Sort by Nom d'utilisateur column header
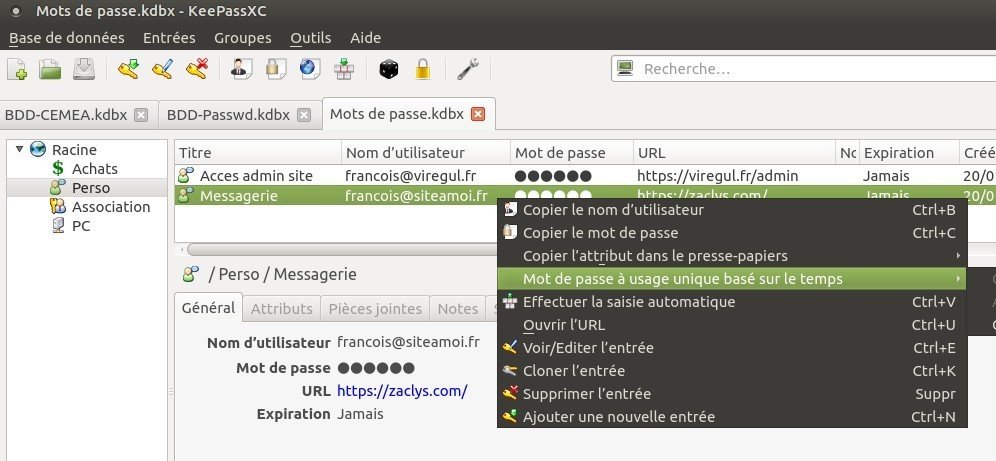This screenshot has width=996, height=461. 426,153
